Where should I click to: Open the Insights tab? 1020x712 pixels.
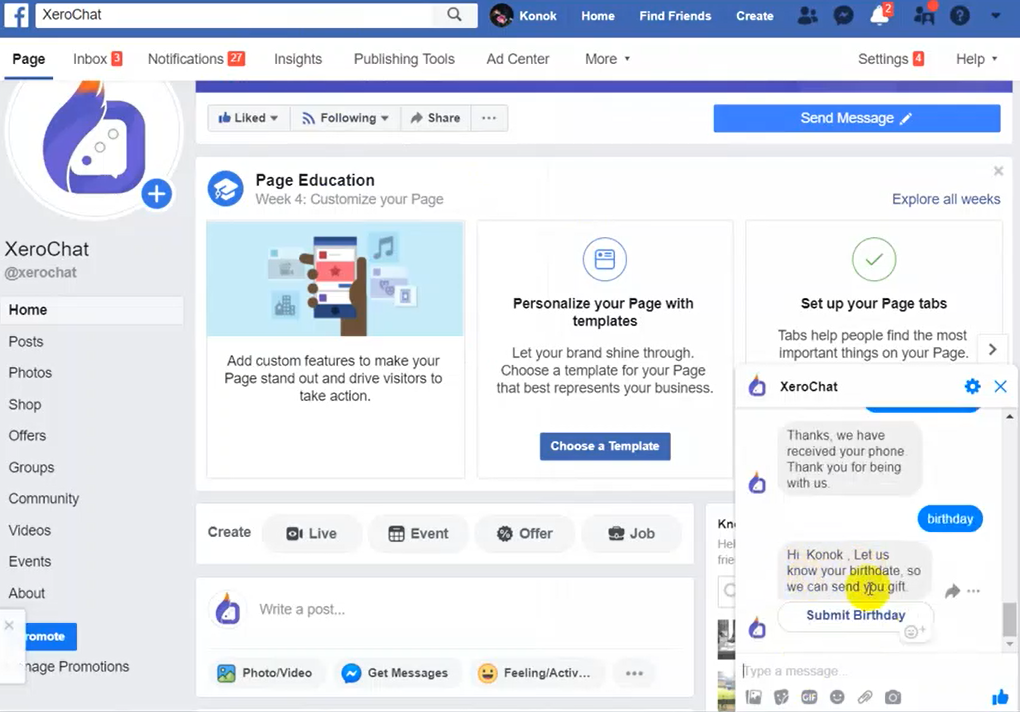coord(298,59)
